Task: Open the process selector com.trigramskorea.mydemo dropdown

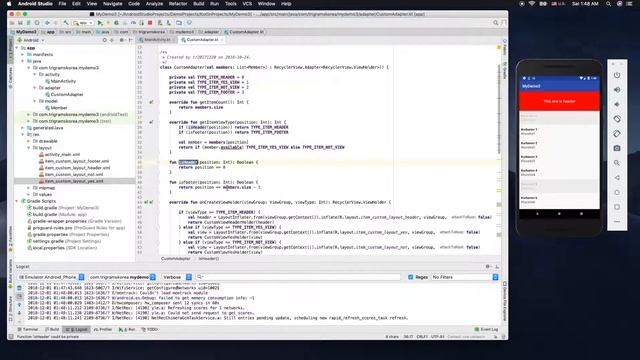Action: 122,277
